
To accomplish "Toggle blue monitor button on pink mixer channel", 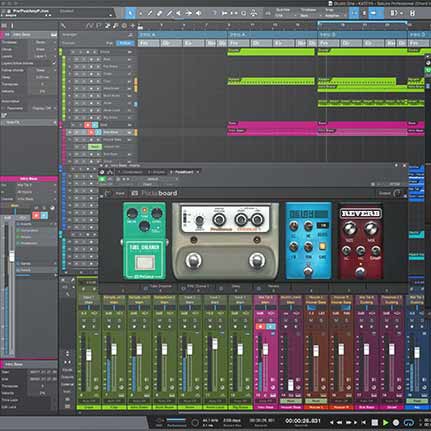I will [271, 326].
